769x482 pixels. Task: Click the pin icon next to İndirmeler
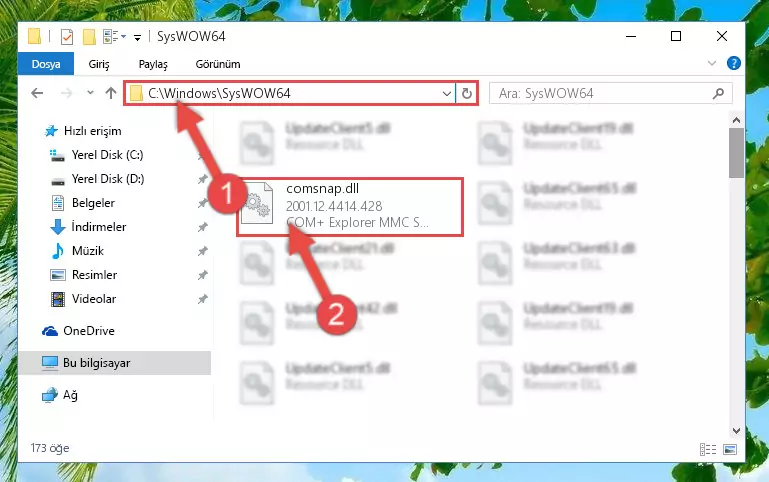coord(202,228)
